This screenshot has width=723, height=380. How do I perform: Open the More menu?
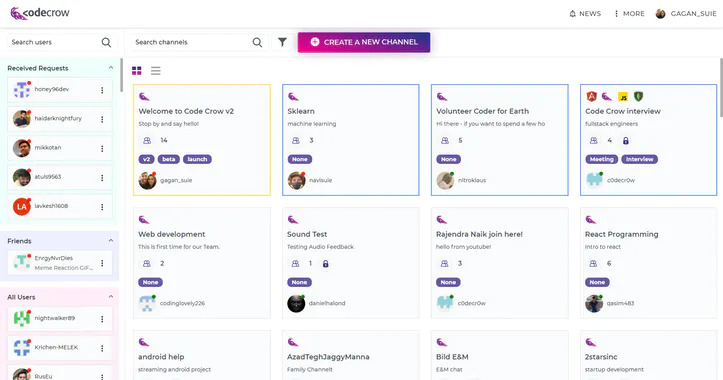pyautogui.click(x=629, y=14)
